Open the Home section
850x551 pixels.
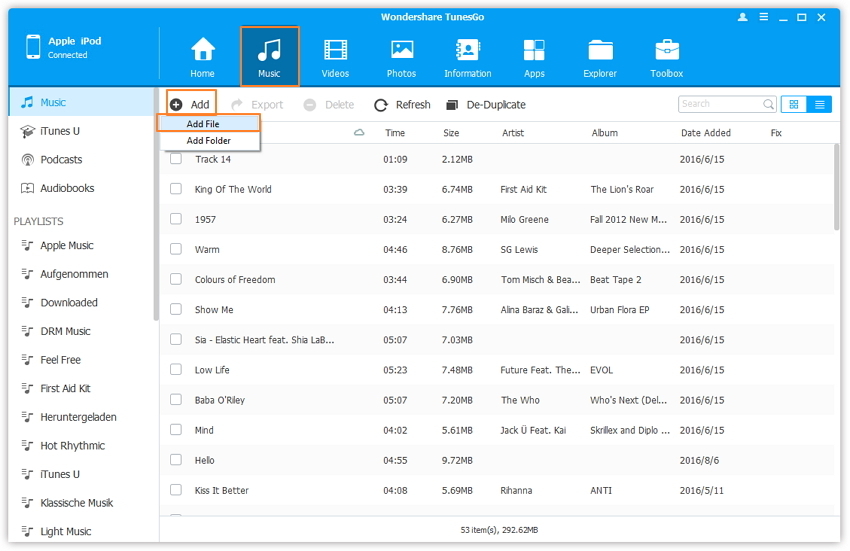tap(203, 57)
